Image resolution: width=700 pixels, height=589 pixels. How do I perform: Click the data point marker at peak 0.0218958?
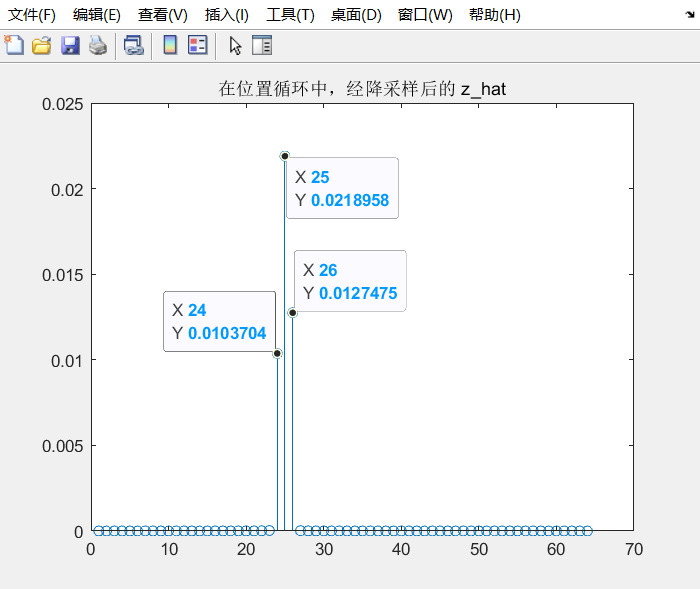[285, 156]
